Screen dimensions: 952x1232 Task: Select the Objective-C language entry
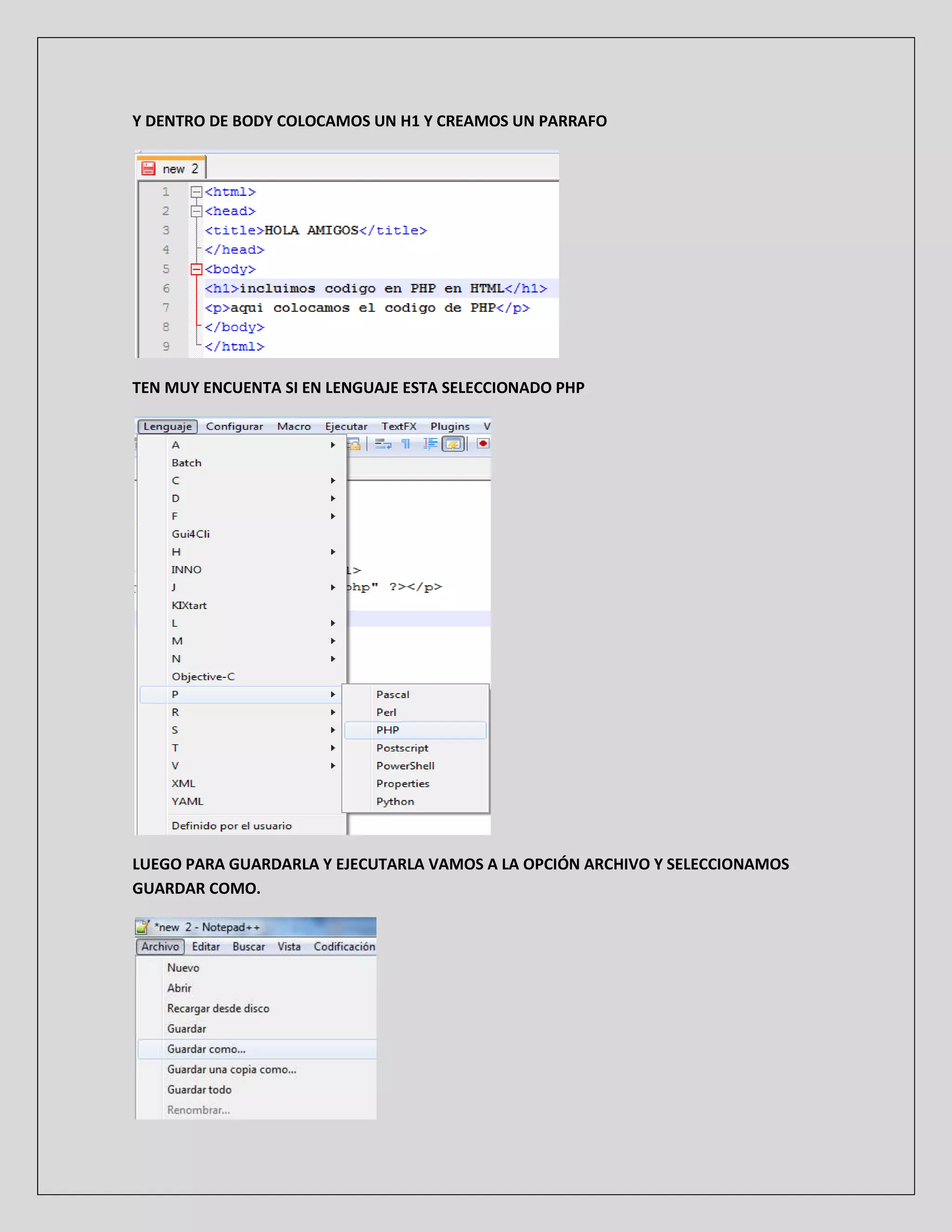pyautogui.click(x=242, y=676)
